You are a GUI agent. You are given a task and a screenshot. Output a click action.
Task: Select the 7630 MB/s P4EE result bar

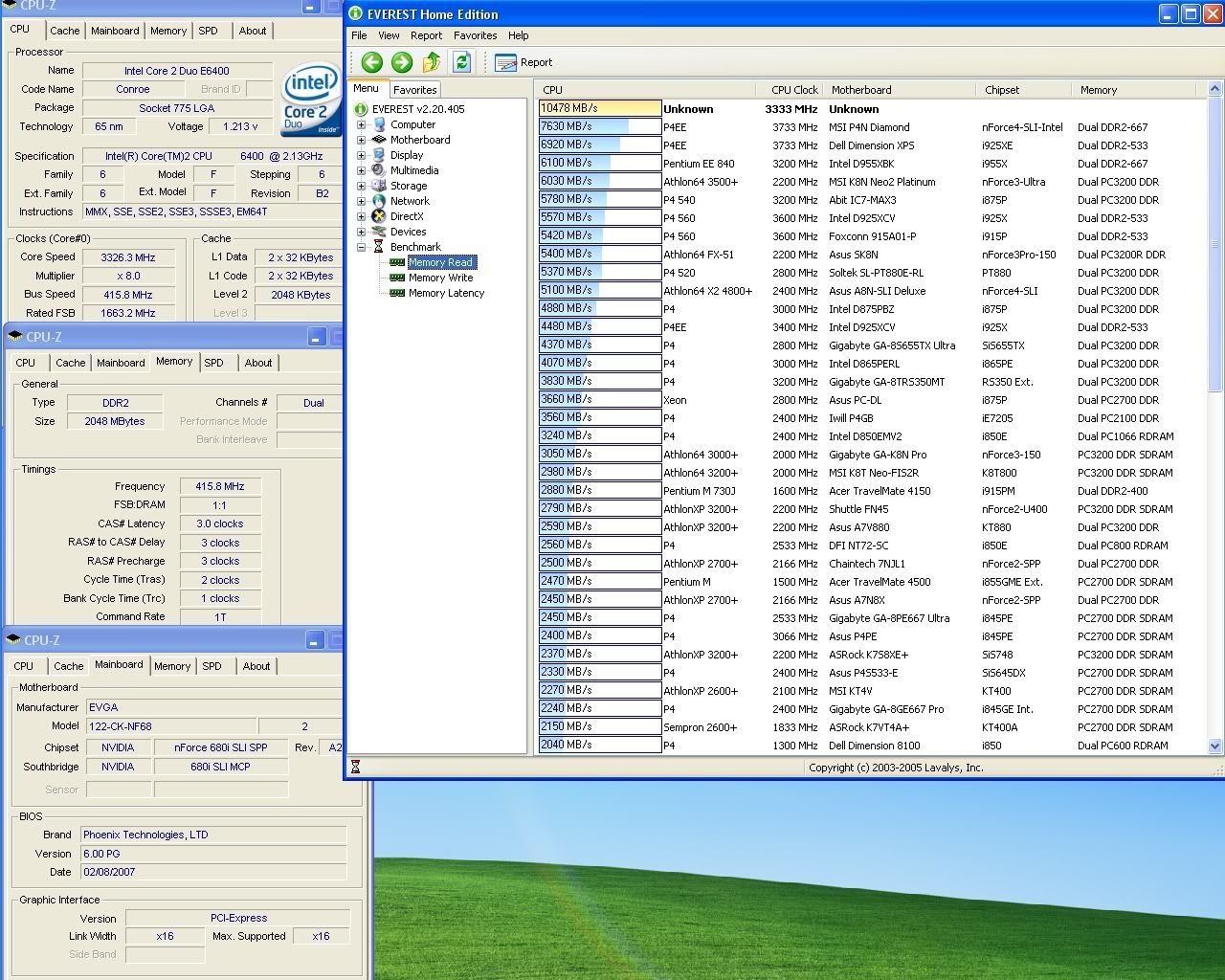tap(600, 126)
